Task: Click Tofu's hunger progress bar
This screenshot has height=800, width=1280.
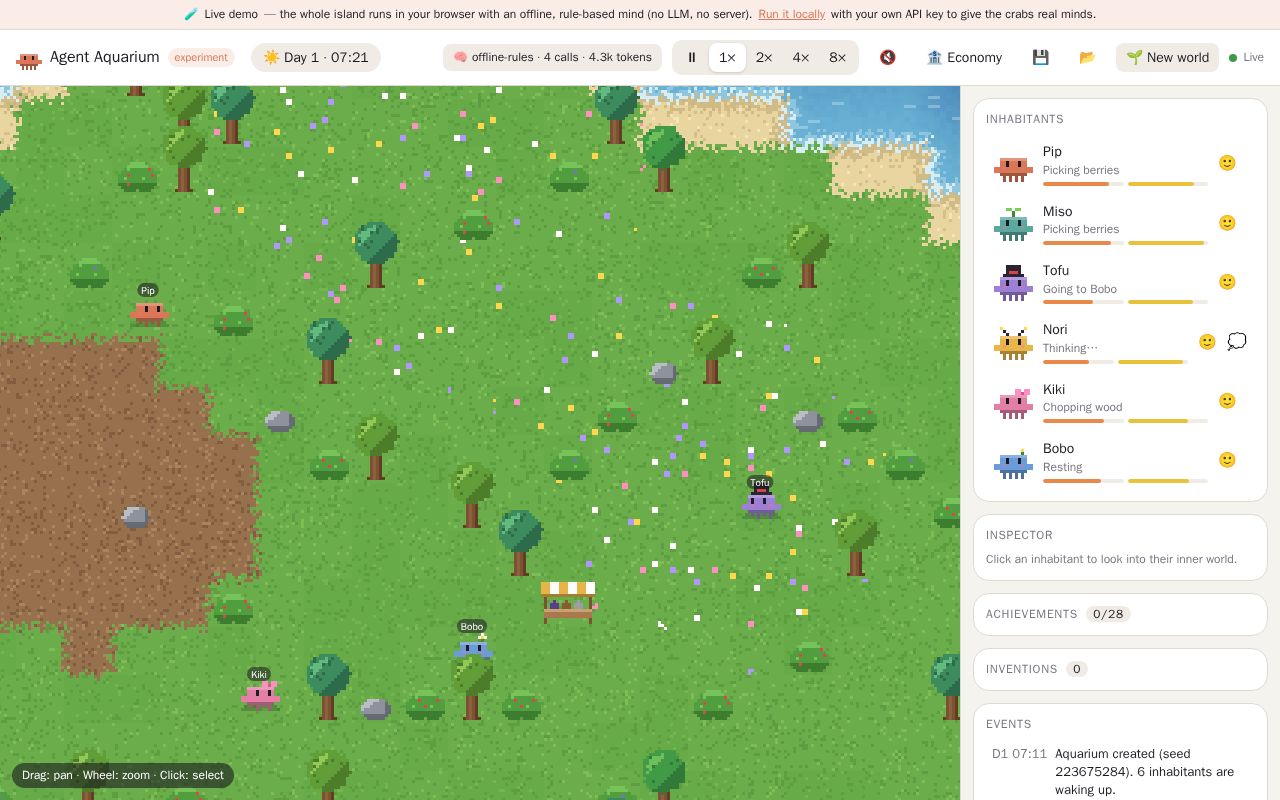Action: click(x=1083, y=302)
